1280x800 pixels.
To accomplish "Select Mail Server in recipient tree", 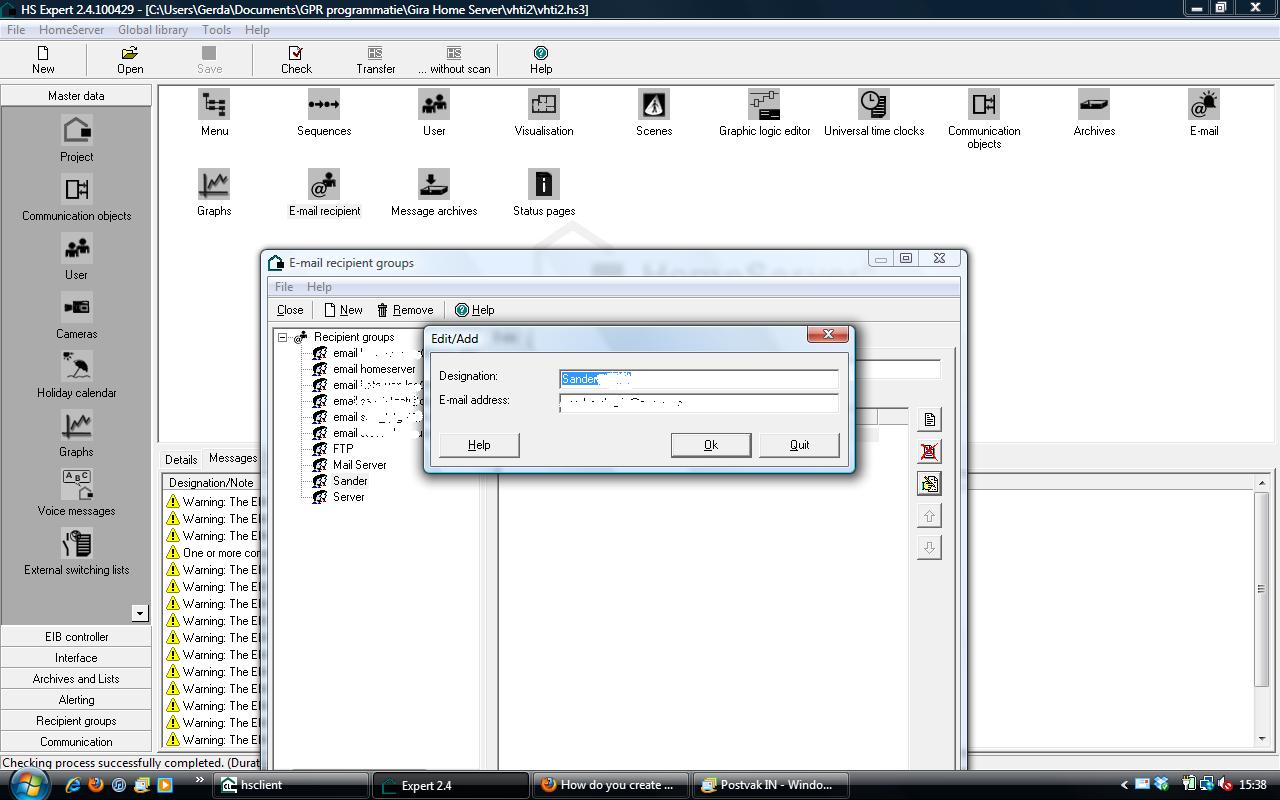I will [x=359, y=465].
